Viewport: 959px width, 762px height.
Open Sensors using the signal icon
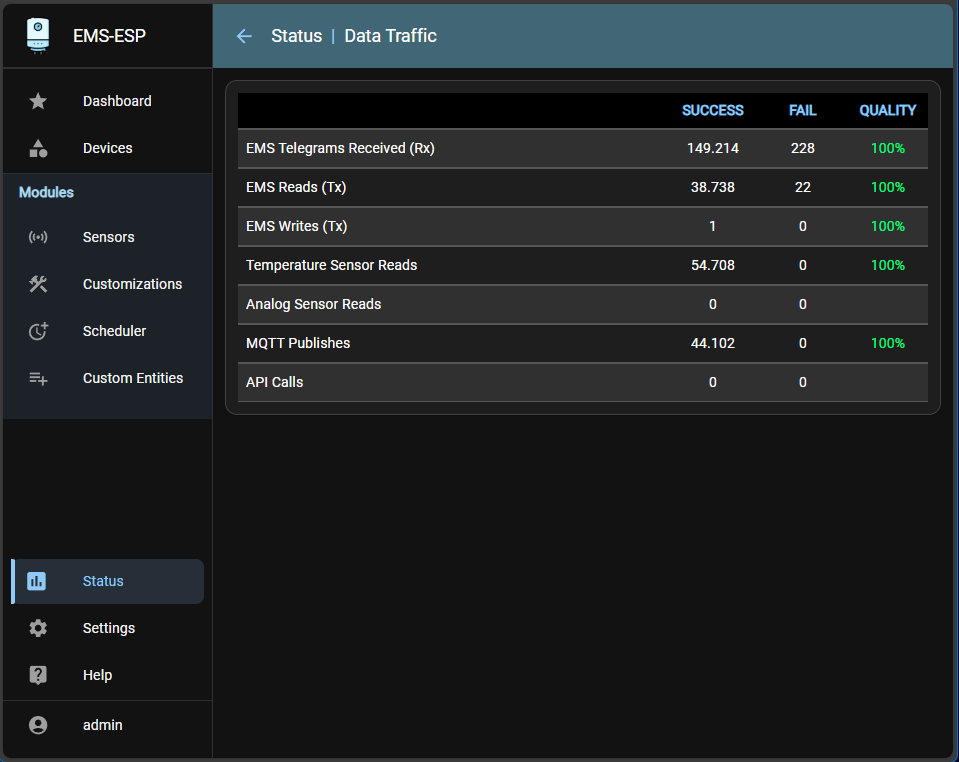point(37,237)
